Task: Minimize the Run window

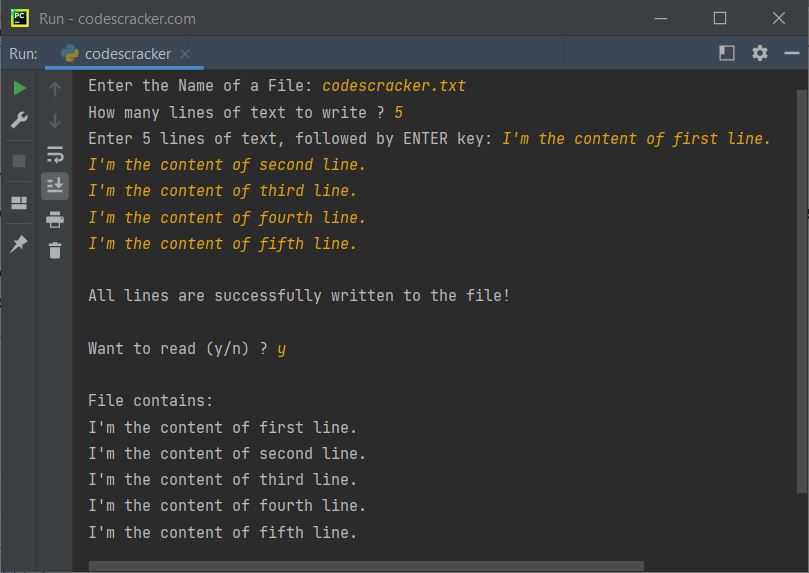Action: [x=661, y=19]
